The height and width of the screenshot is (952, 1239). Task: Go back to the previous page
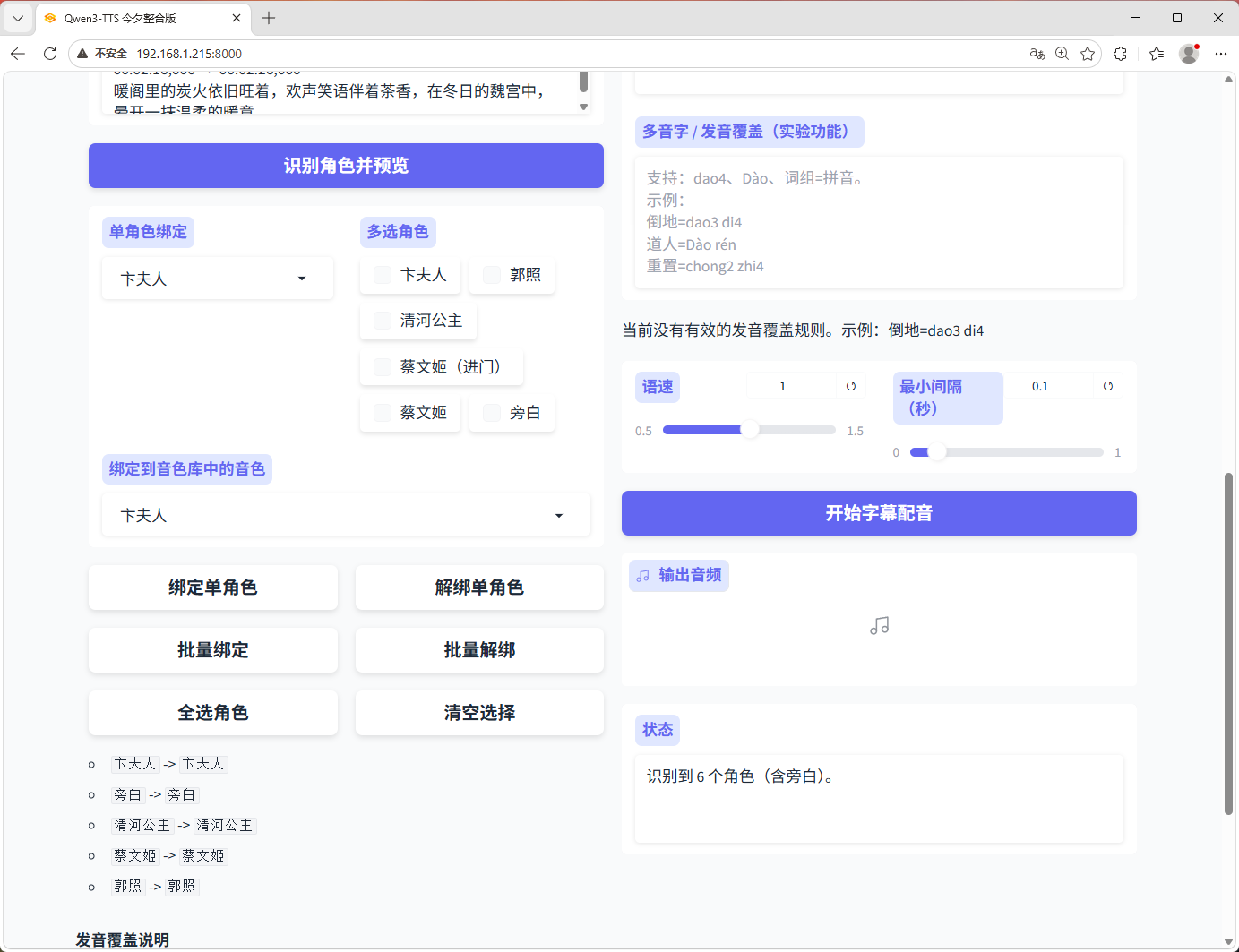click(18, 54)
